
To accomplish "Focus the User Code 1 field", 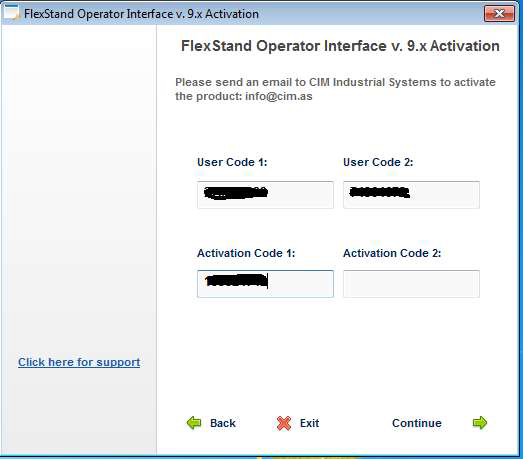I will [265, 195].
